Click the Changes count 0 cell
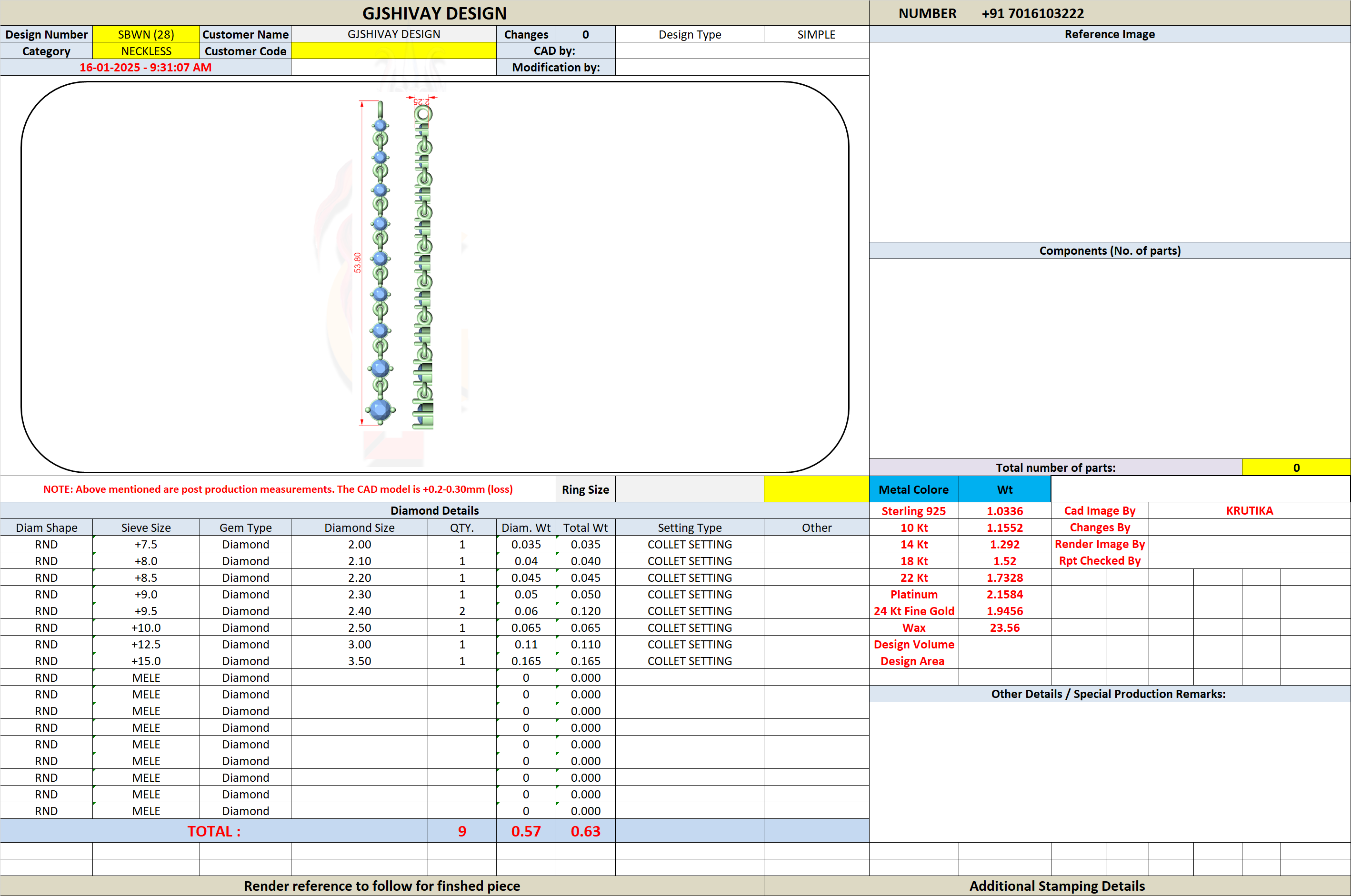The image size is (1351, 896). [585, 34]
